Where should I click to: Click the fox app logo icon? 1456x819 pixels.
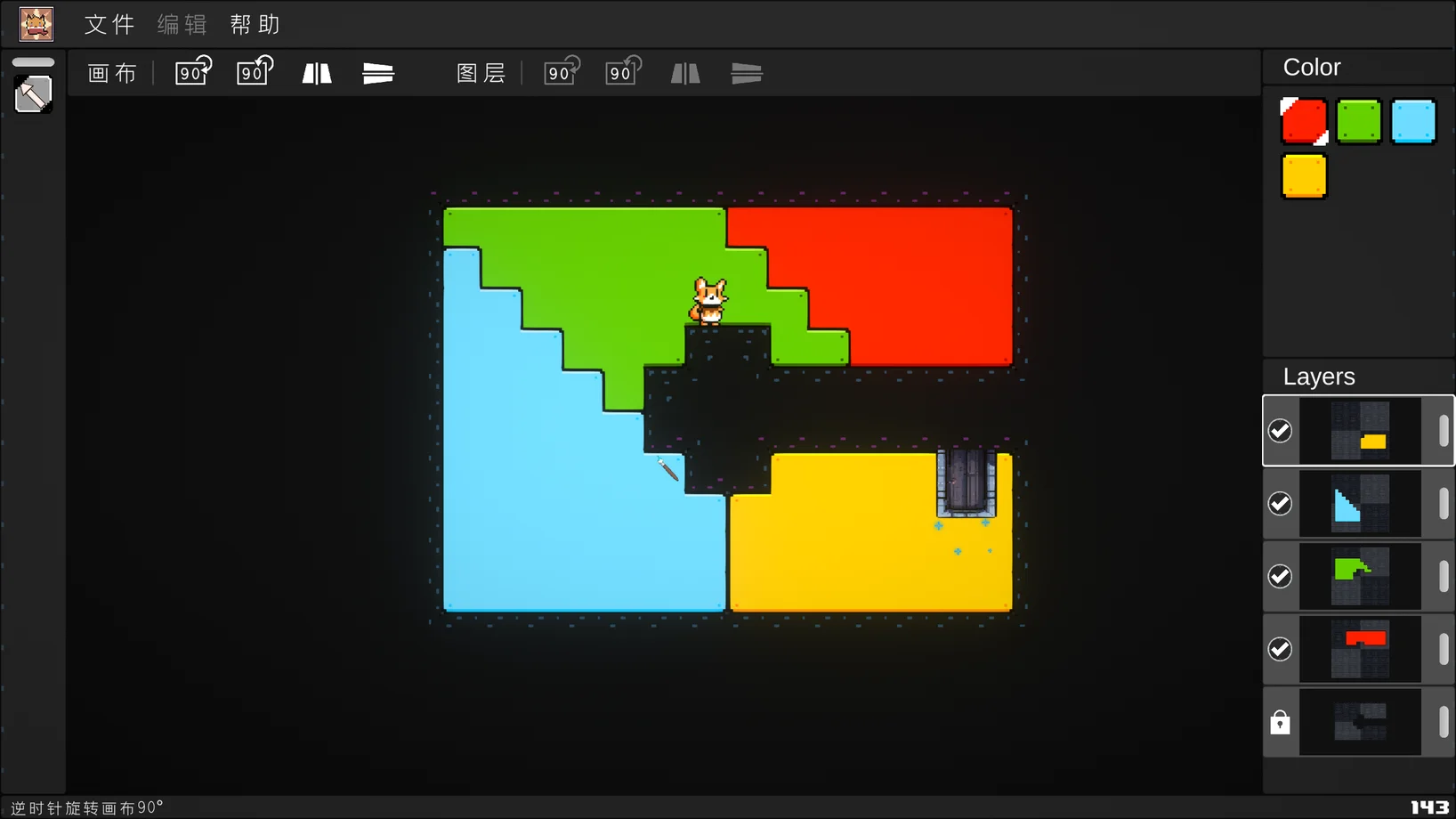click(36, 24)
